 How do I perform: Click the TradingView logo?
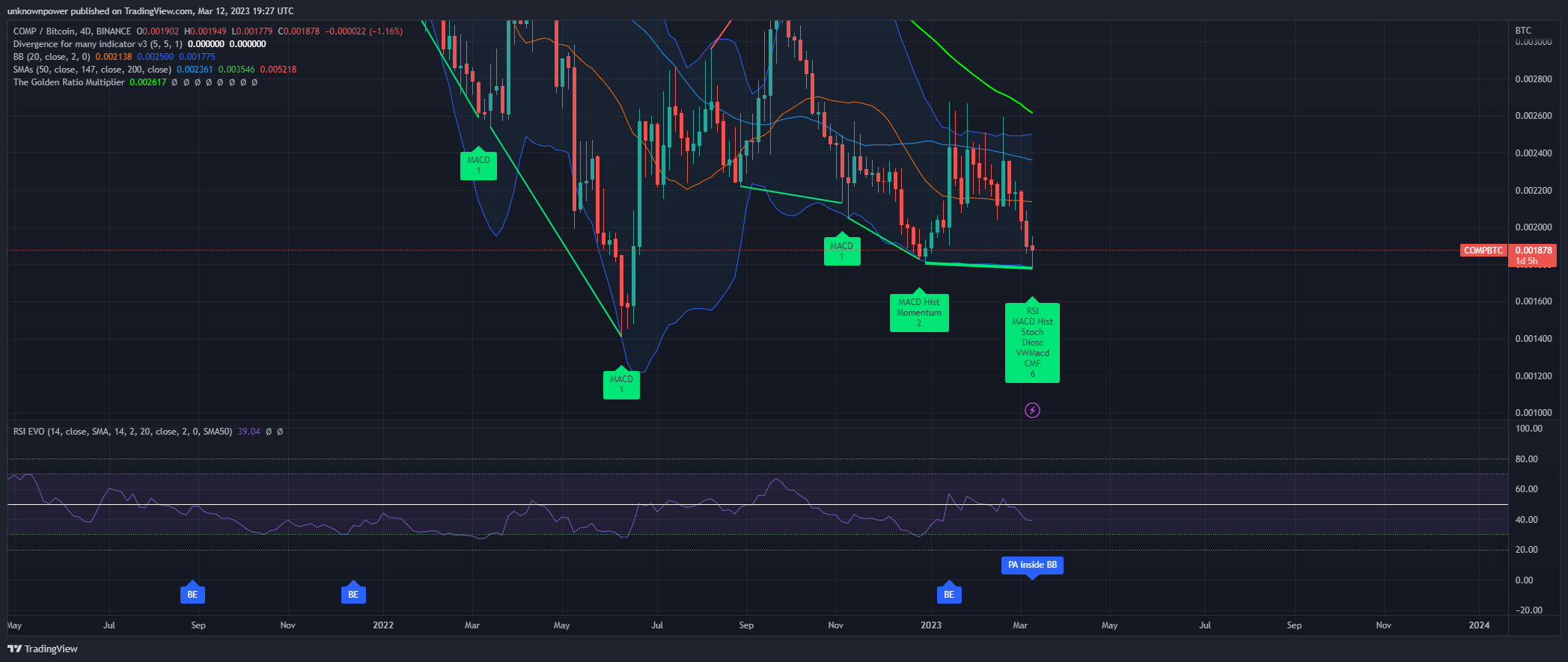[43, 649]
